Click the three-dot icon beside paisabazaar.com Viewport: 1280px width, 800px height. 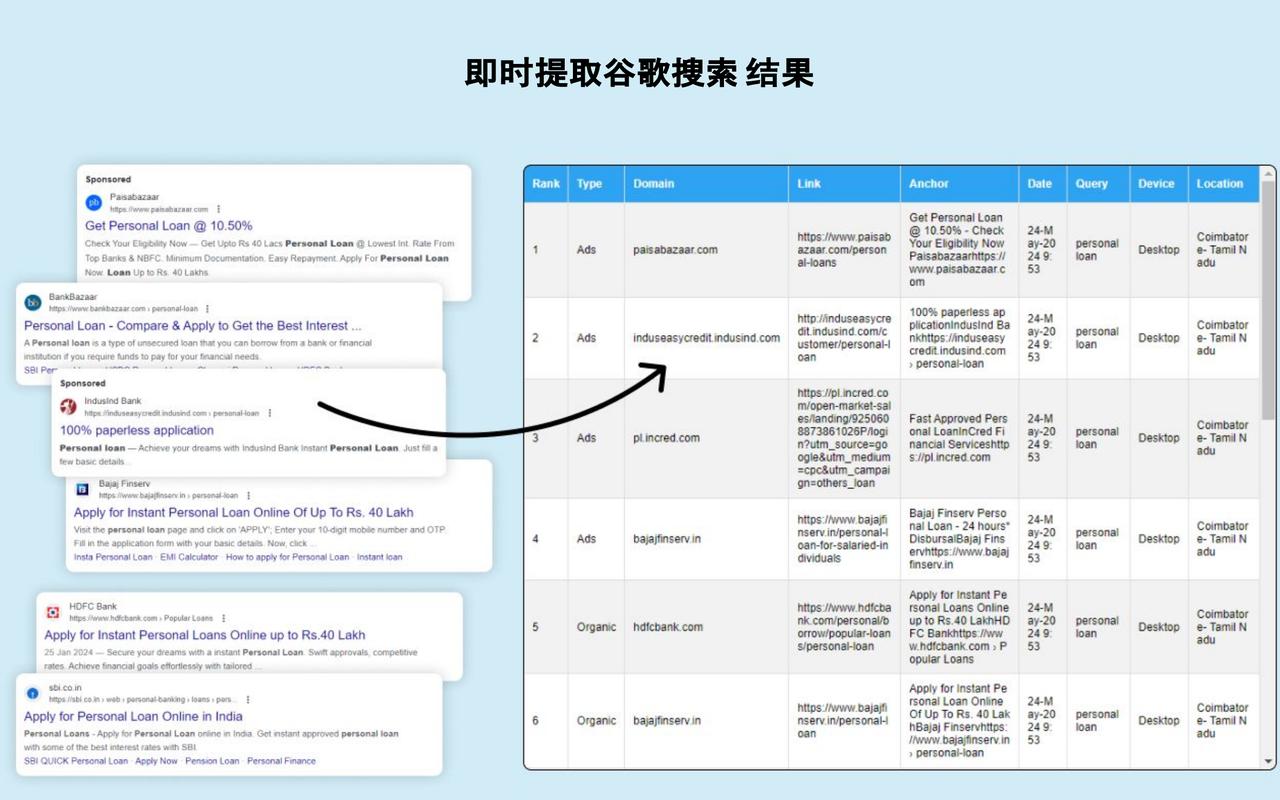tap(218, 210)
